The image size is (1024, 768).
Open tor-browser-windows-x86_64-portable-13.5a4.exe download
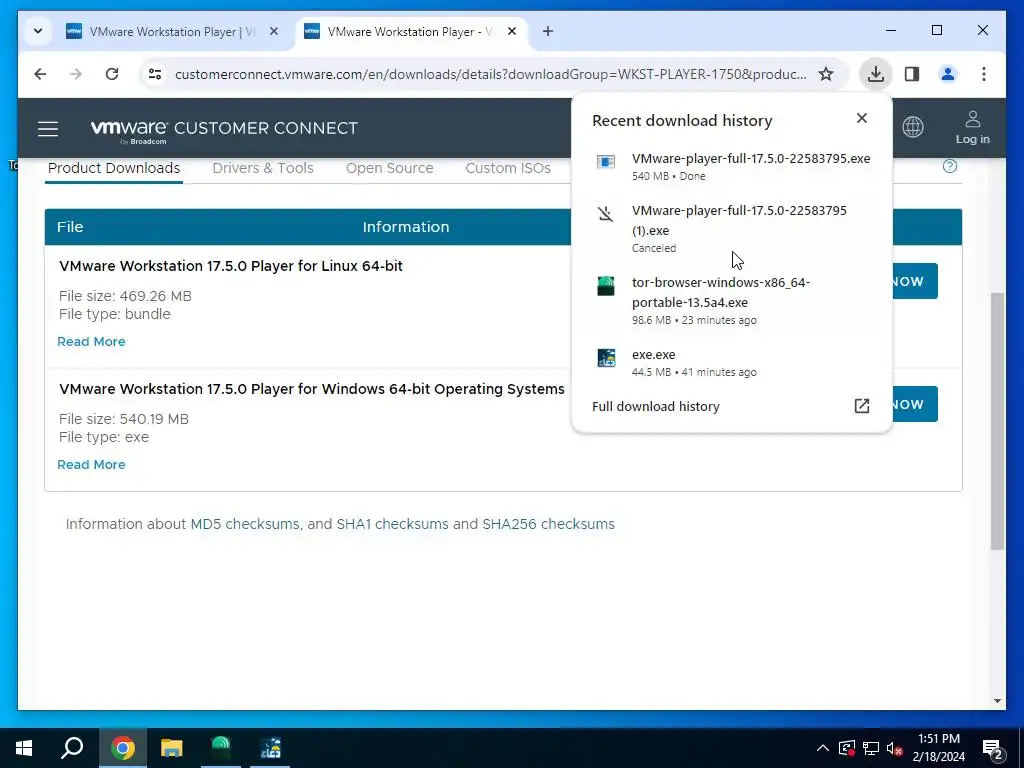(x=731, y=300)
